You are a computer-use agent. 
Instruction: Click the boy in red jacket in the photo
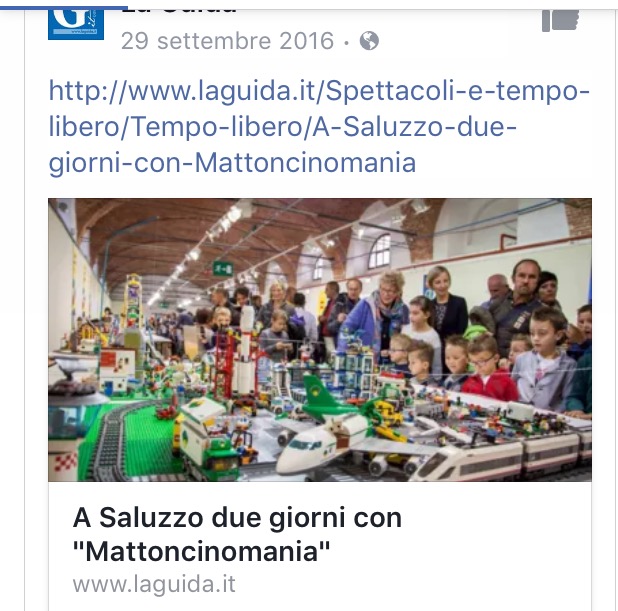pos(488,367)
